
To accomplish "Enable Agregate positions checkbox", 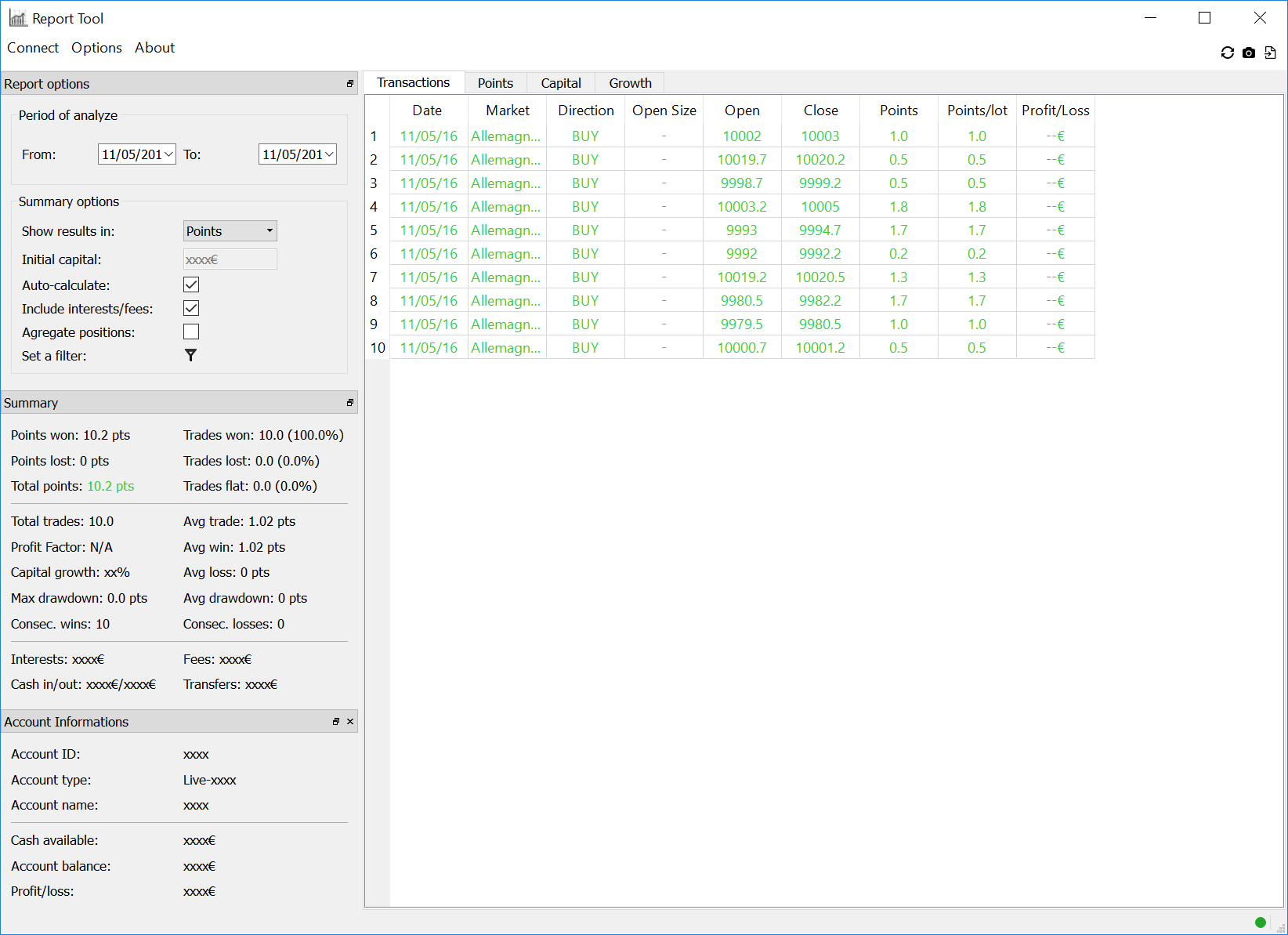I will 191,332.
